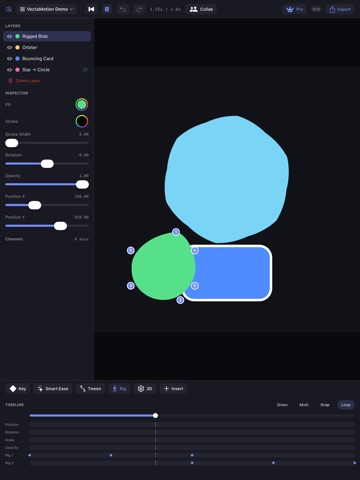Toggle visibility of Orbiter layer
Screen dimensions: 360x480
coord(9,47)
